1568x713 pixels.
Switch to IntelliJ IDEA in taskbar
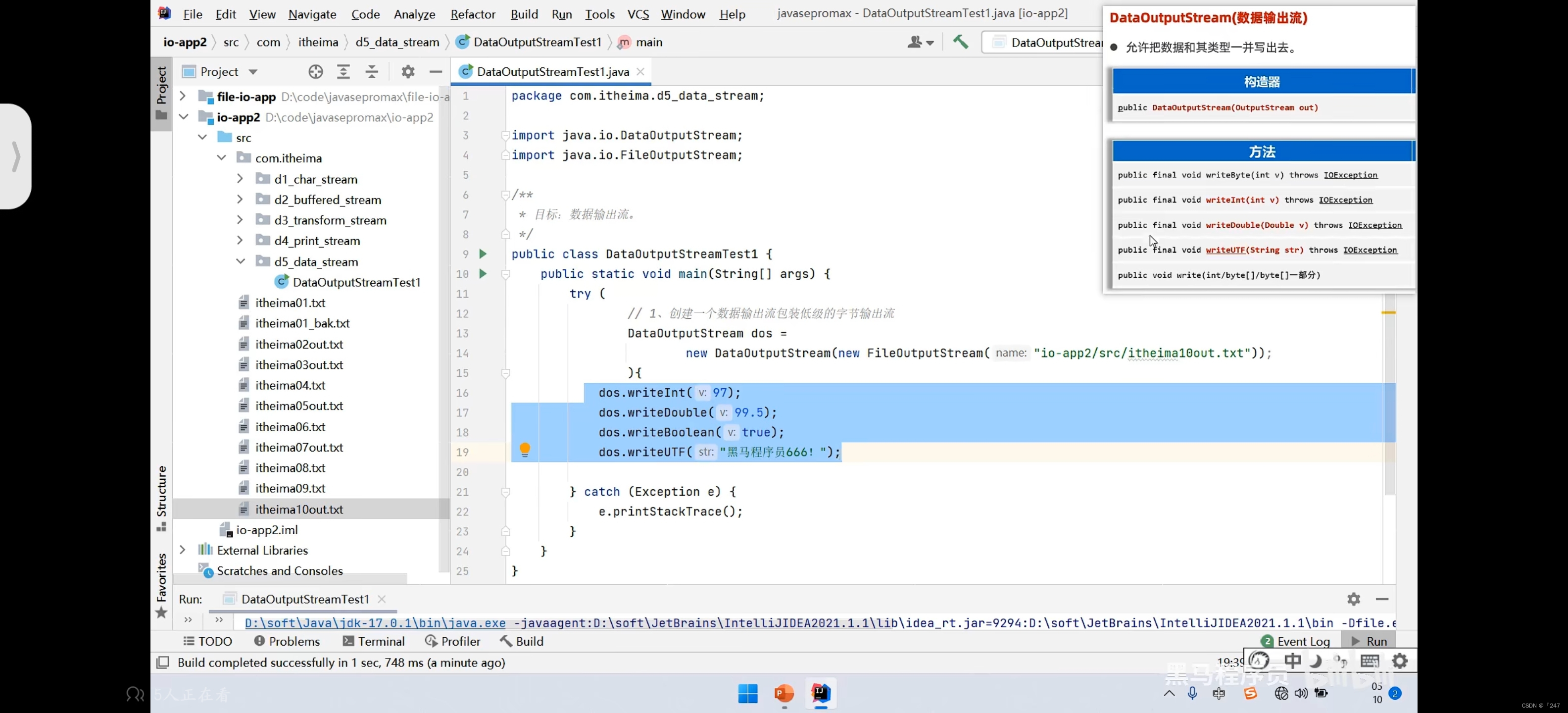tap(821, 694)
